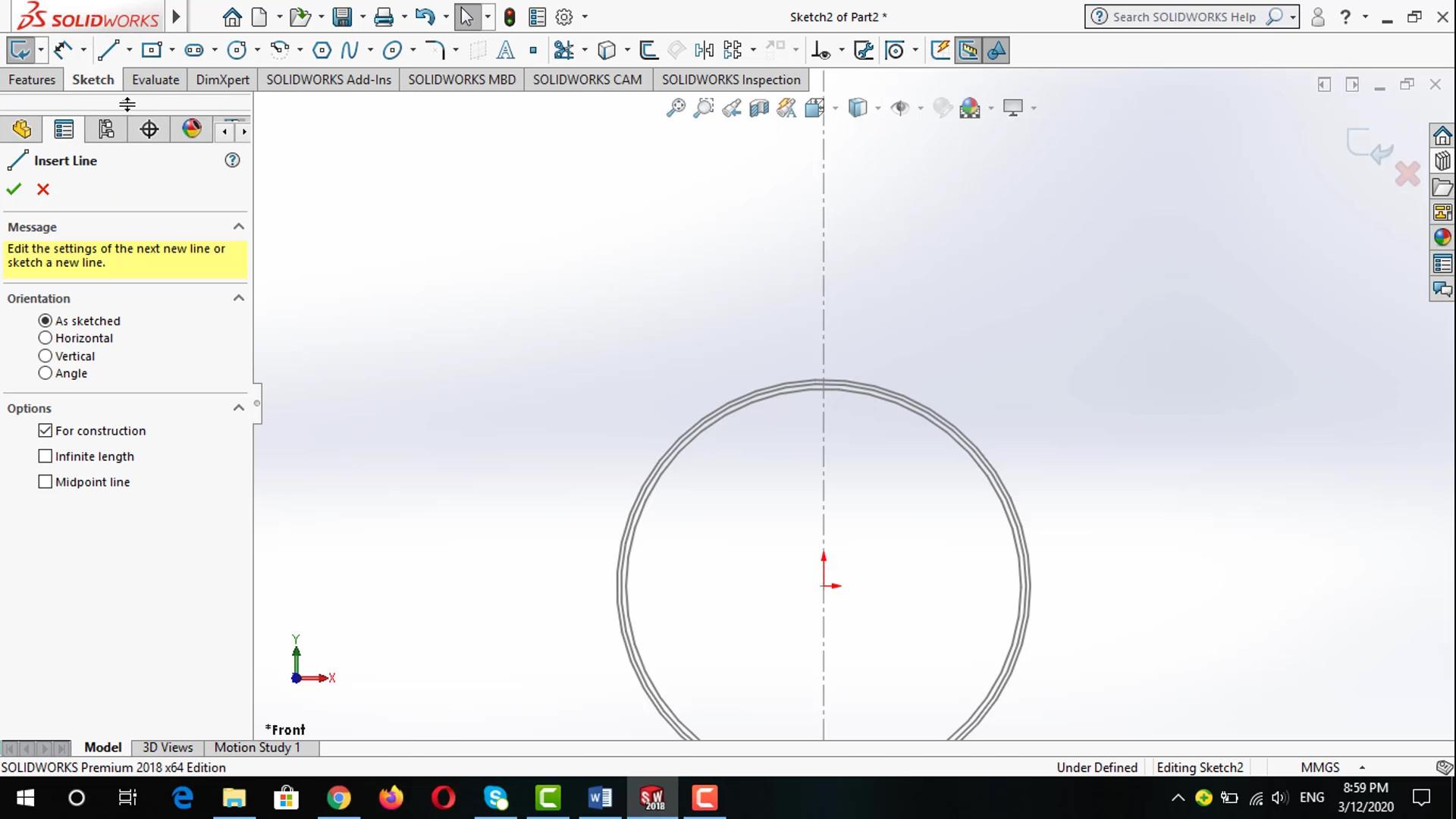Collapse the Orientation section
The width and height of the screenshot is (1456, 819).
pyautogui.click(x=238, y=298)
